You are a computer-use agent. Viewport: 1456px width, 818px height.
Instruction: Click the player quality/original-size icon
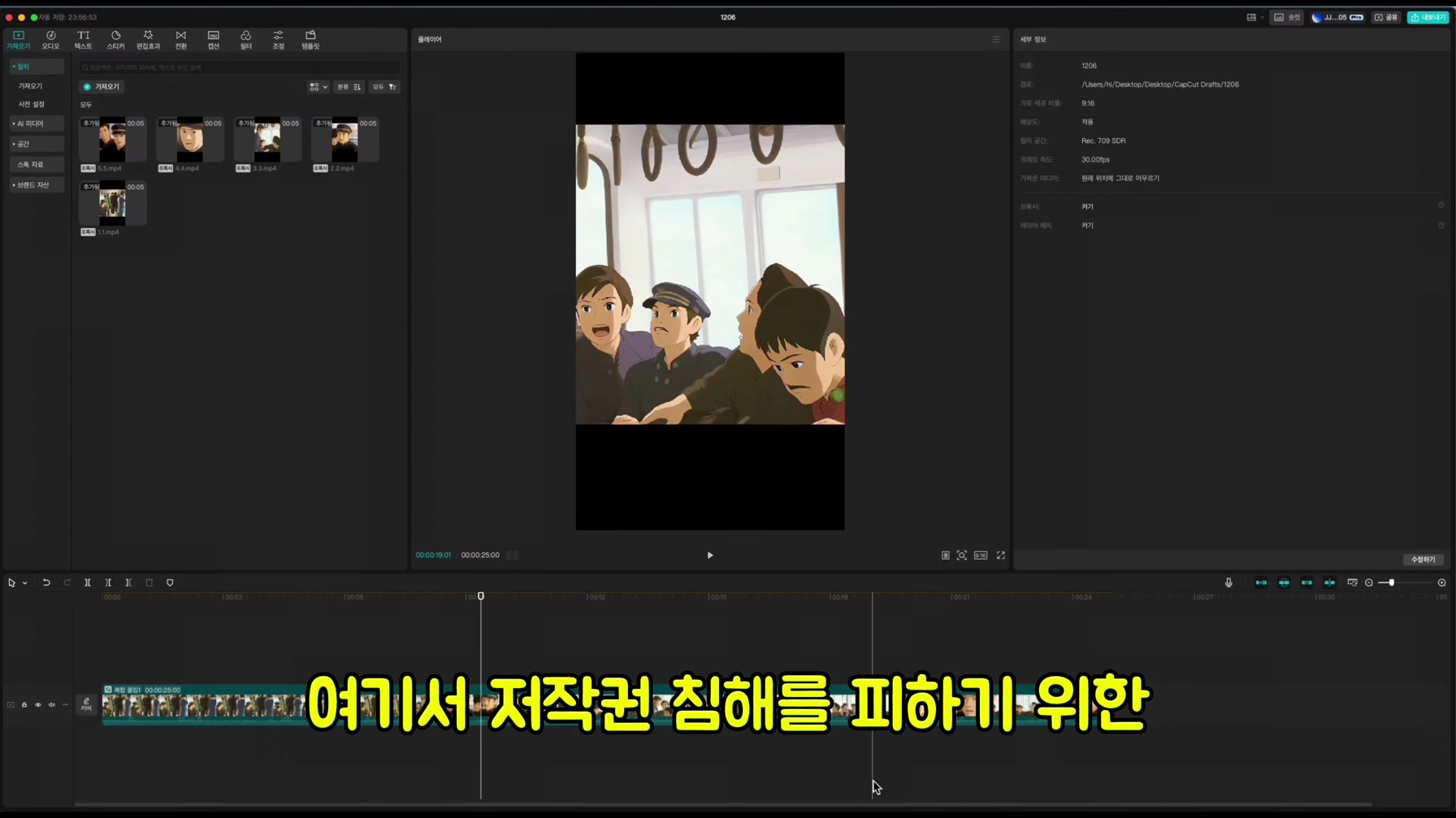(x=945, y=556)
